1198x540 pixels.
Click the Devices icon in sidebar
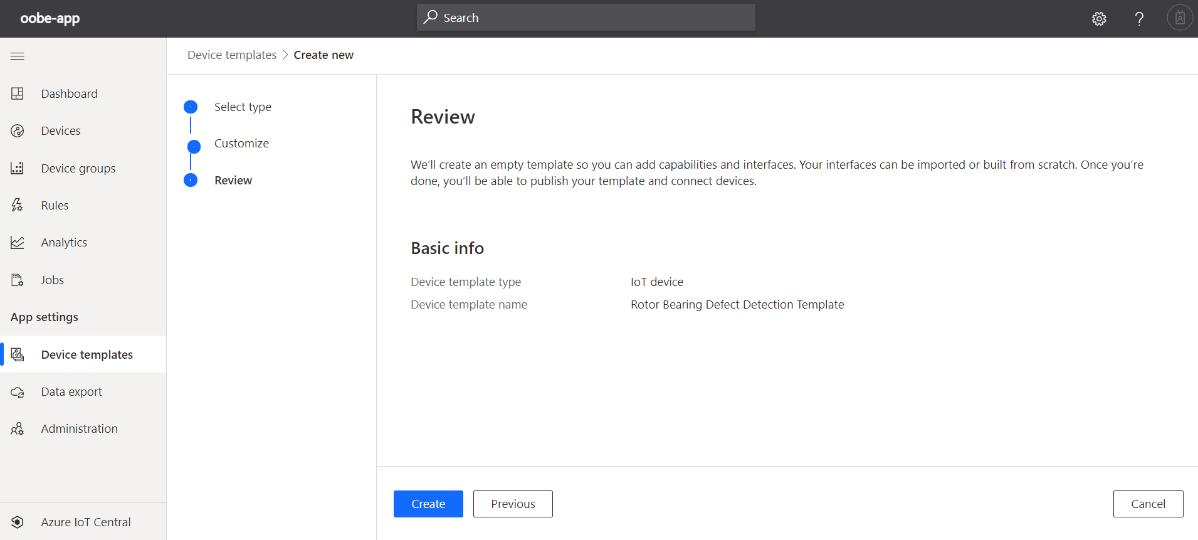point(17,131)
